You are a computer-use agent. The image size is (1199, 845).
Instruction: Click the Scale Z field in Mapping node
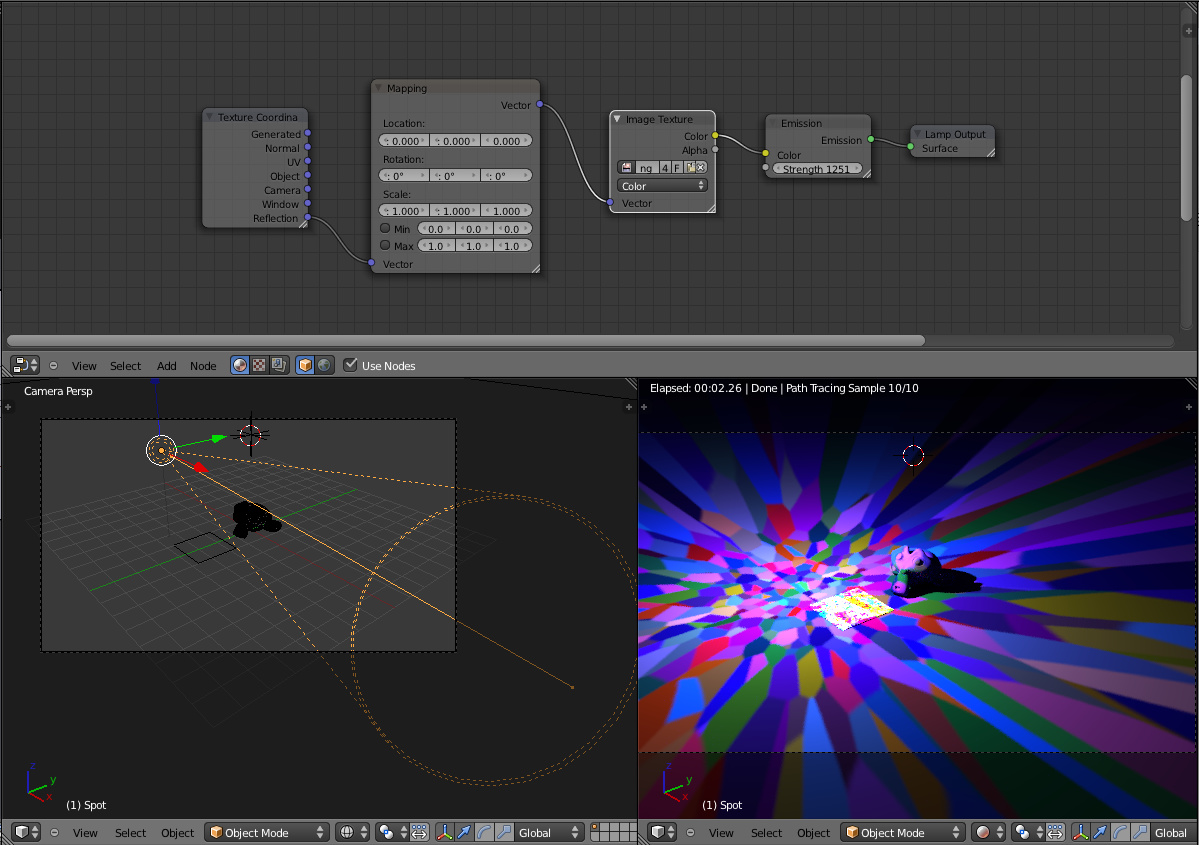point(506,211)
